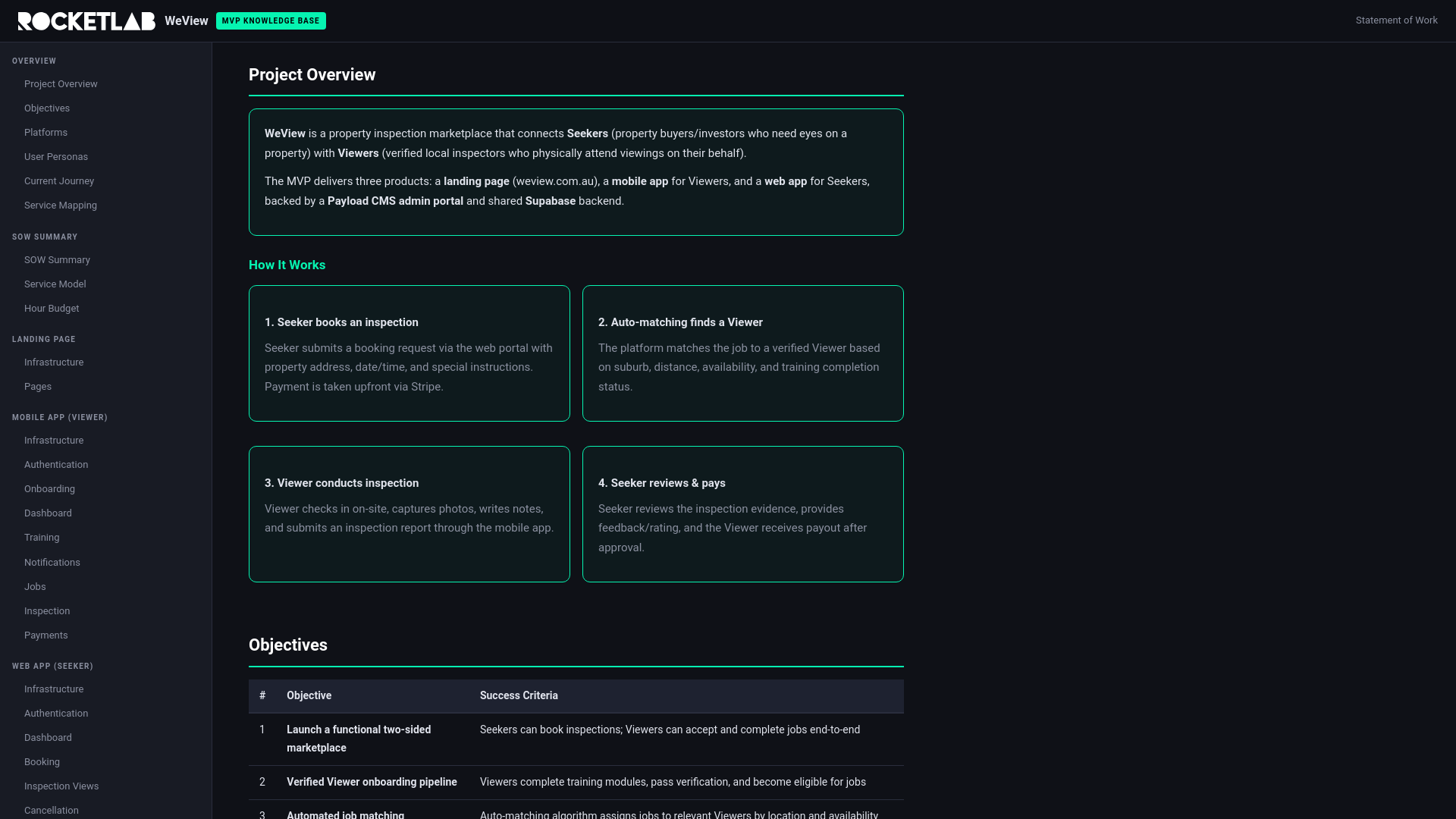The image size is (1456, 819).
Task: Select the Viewer conducts inspection card
Action: (x=409, y=514)
